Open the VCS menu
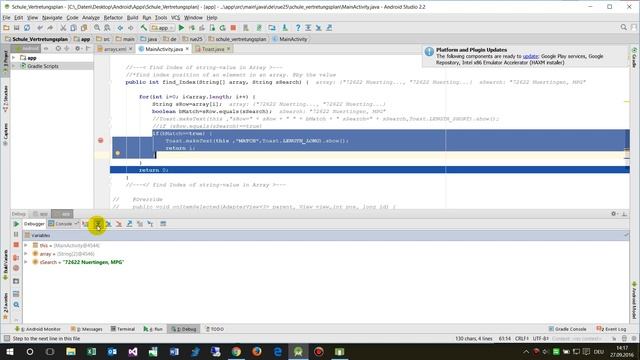640x360 pixels. (x=176, y=18)
